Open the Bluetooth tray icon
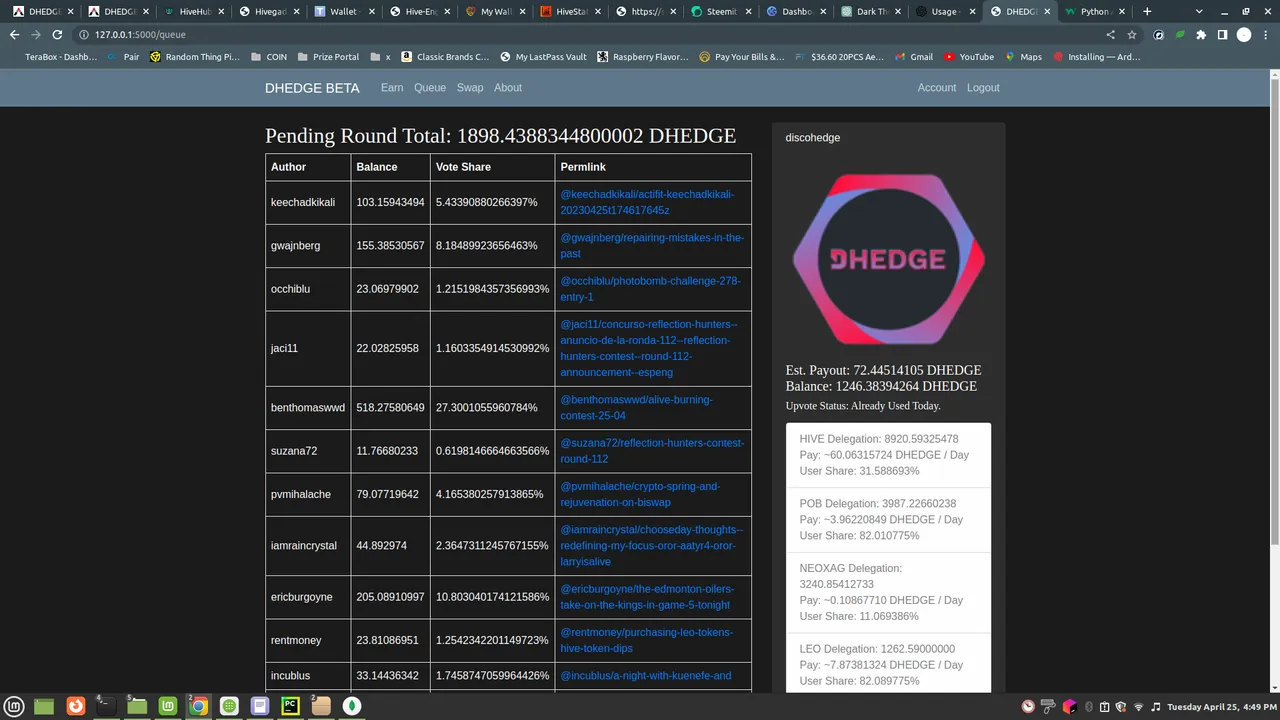 point(1089,707)
